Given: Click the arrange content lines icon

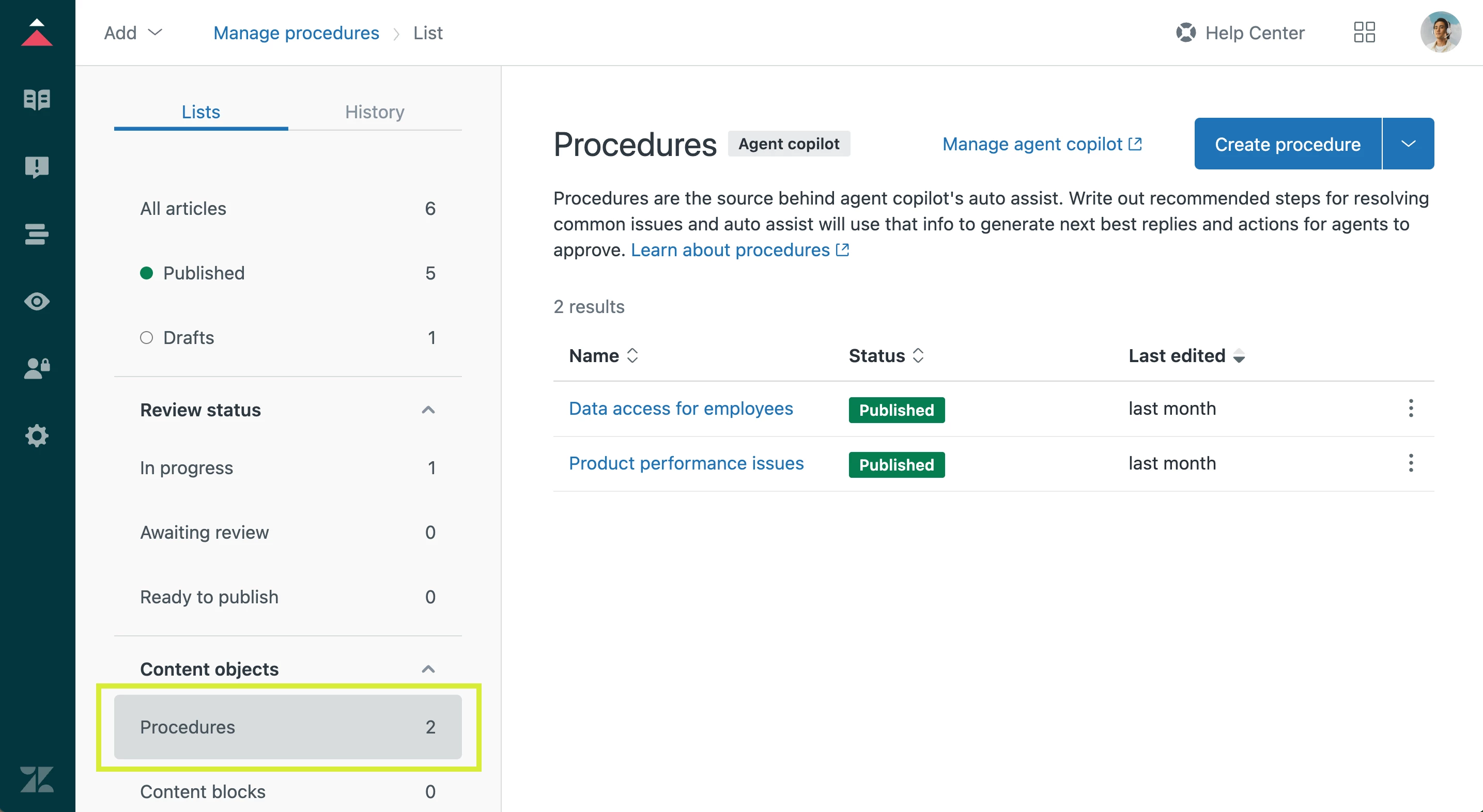Looking at the screenshot, I should point(37,234).
